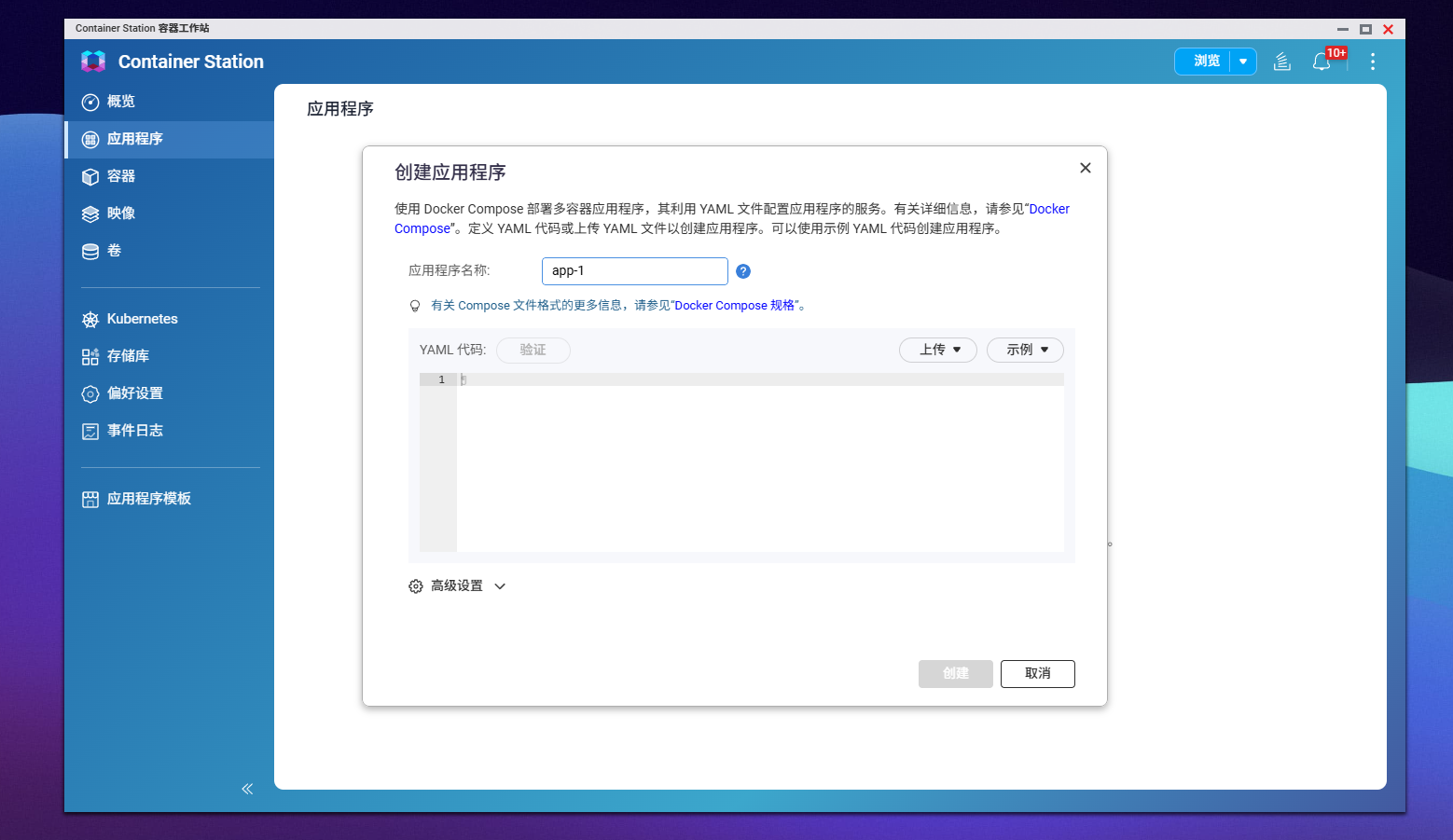
Task: Click the Container Station header title
Action: [x=191, y=62]
